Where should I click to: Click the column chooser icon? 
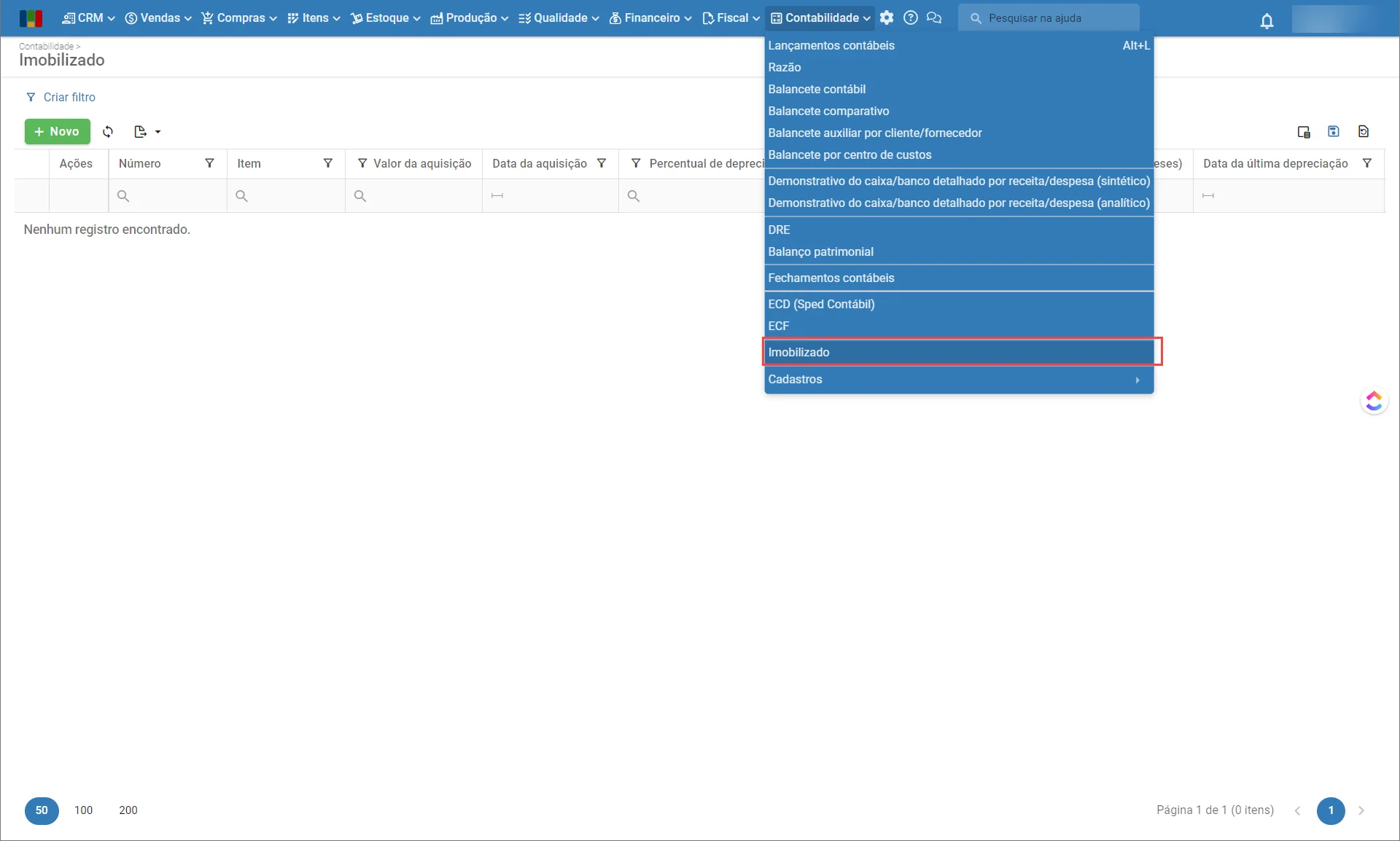tap(1304, 132)
